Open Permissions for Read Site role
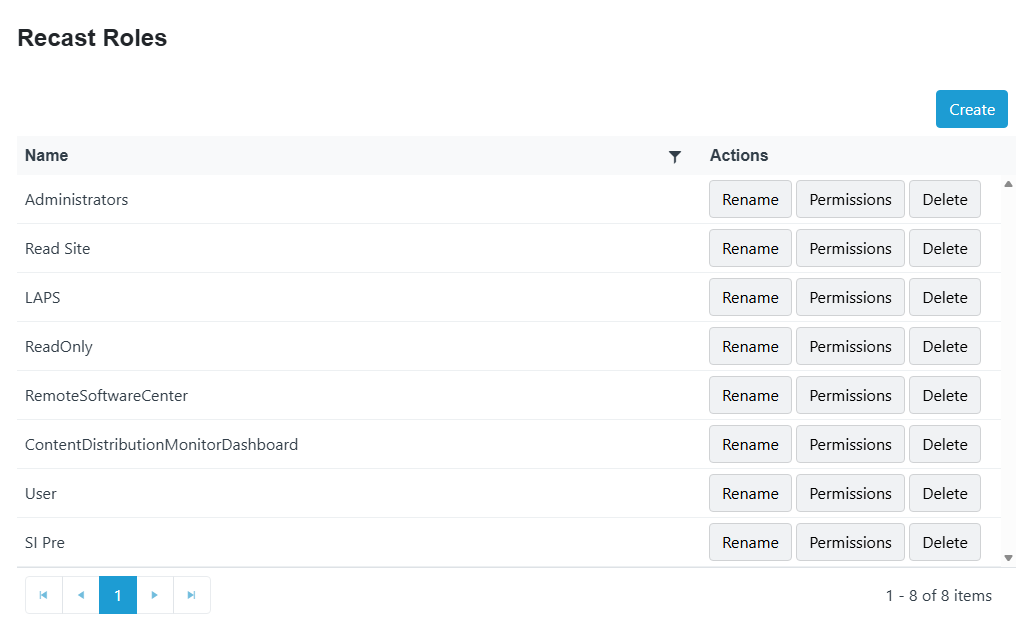The image size is (1032, 621). 850,249
